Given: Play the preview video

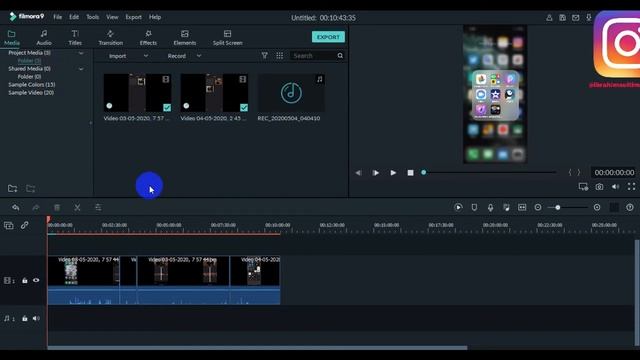Looking at the screenshot, I should [393, 173].
